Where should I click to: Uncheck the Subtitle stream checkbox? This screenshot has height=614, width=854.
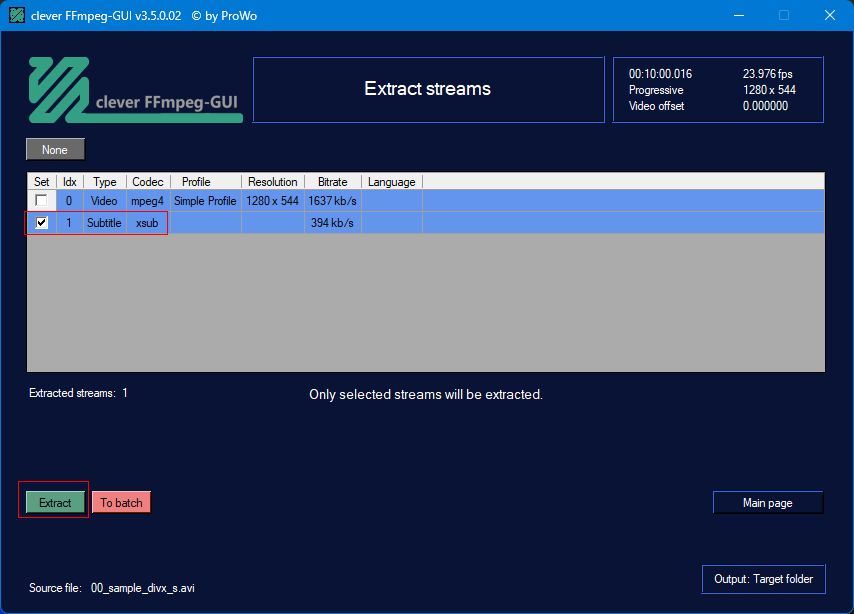[41, 222]
